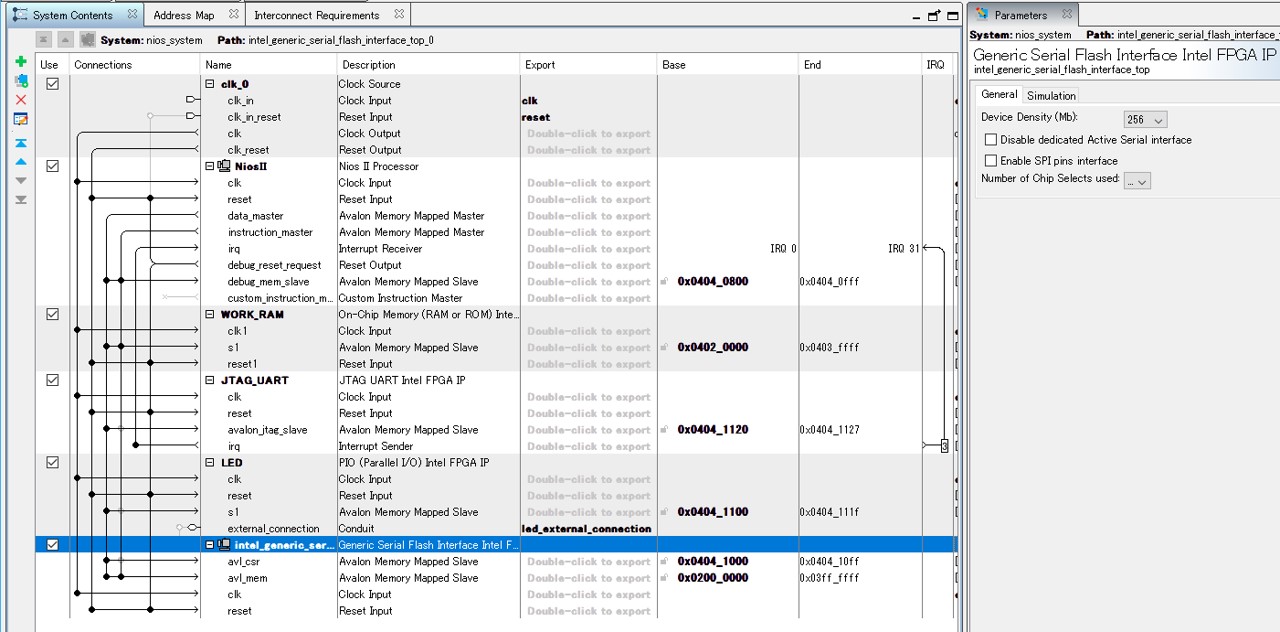Screen dimensions: 1280x632
Task: Click the green plus add component icon
Action: 21,62
